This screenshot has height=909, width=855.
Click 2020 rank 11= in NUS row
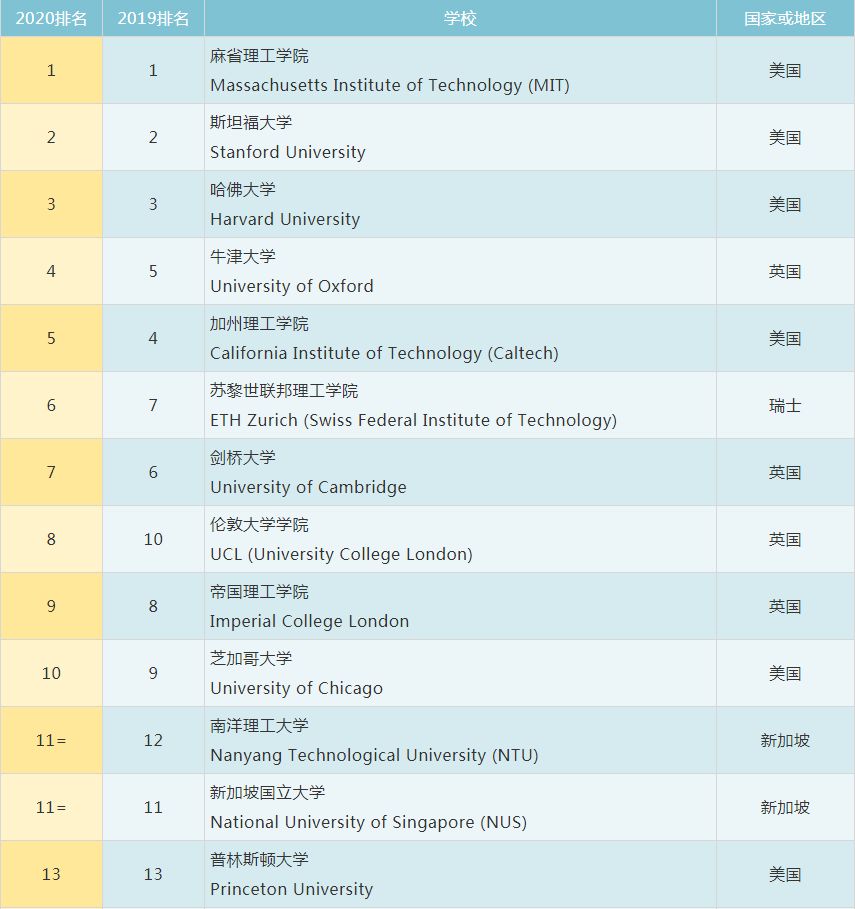point(51,807)
